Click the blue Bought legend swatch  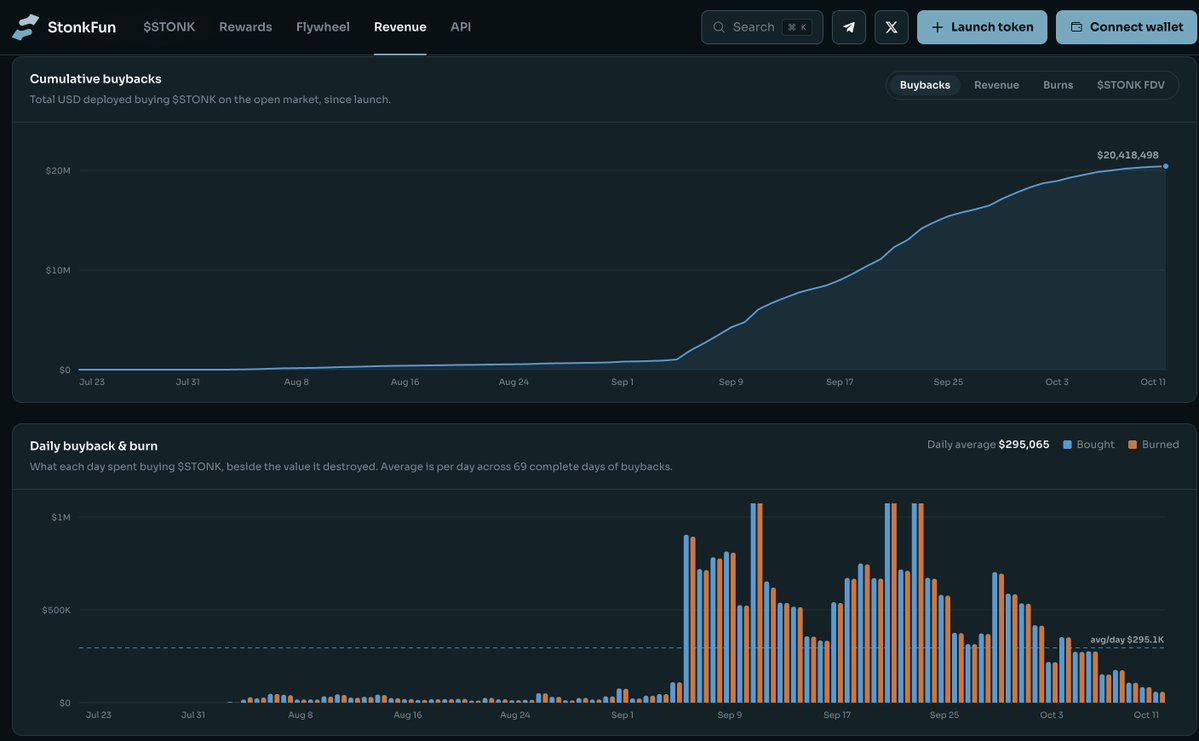click(1067, 444)
